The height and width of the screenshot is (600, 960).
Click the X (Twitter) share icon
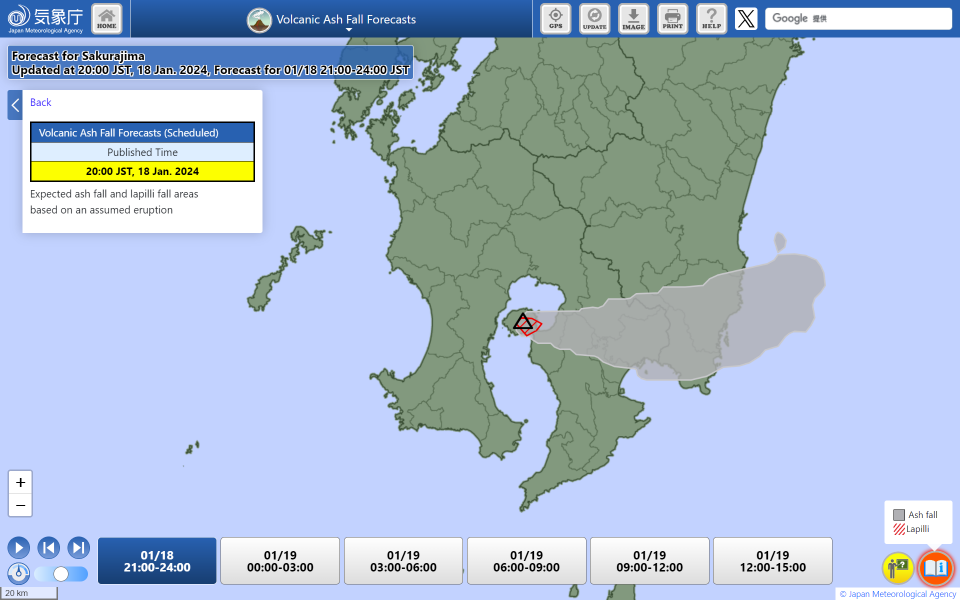(745, 18)
